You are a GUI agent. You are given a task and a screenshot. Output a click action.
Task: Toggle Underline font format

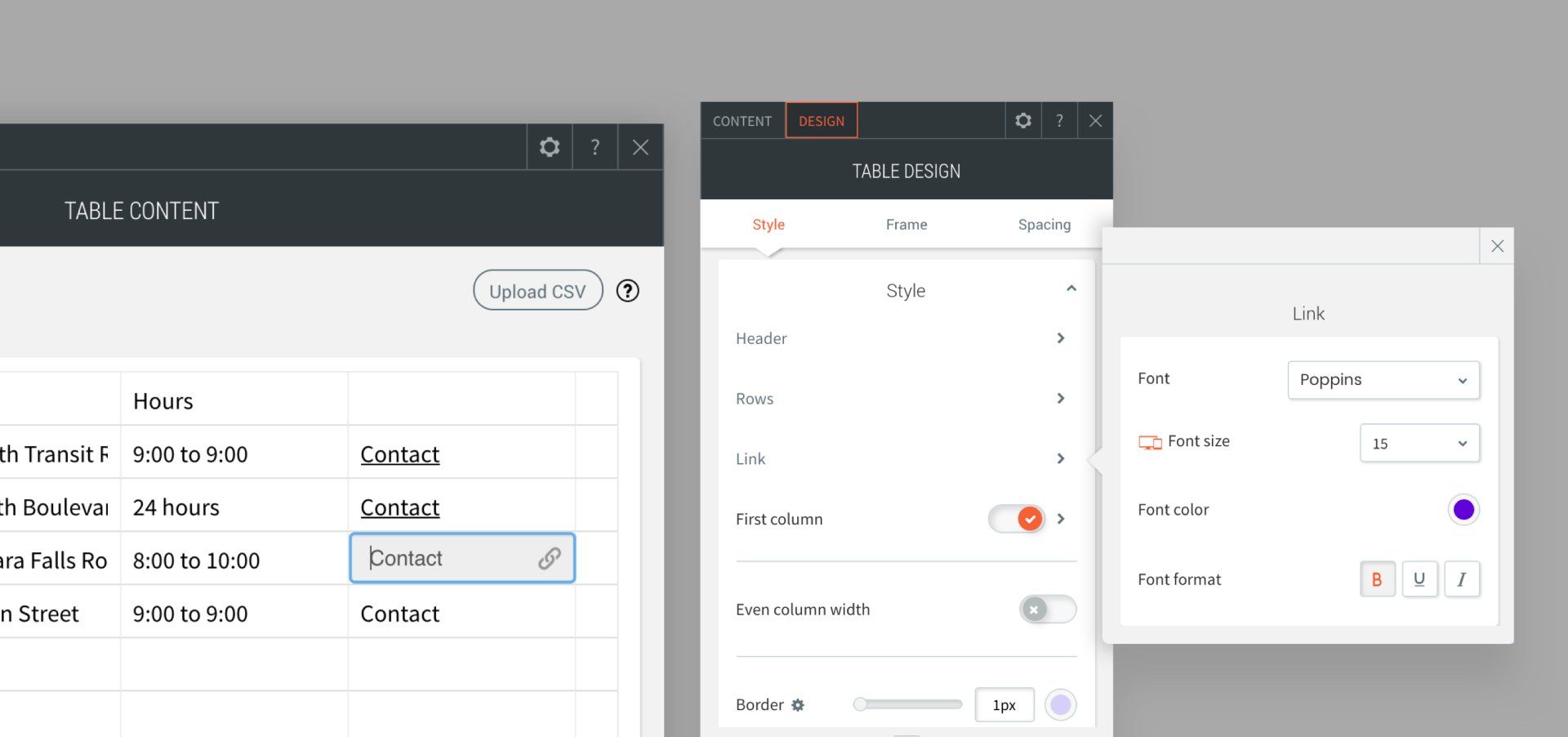[x=1420, y=578]
